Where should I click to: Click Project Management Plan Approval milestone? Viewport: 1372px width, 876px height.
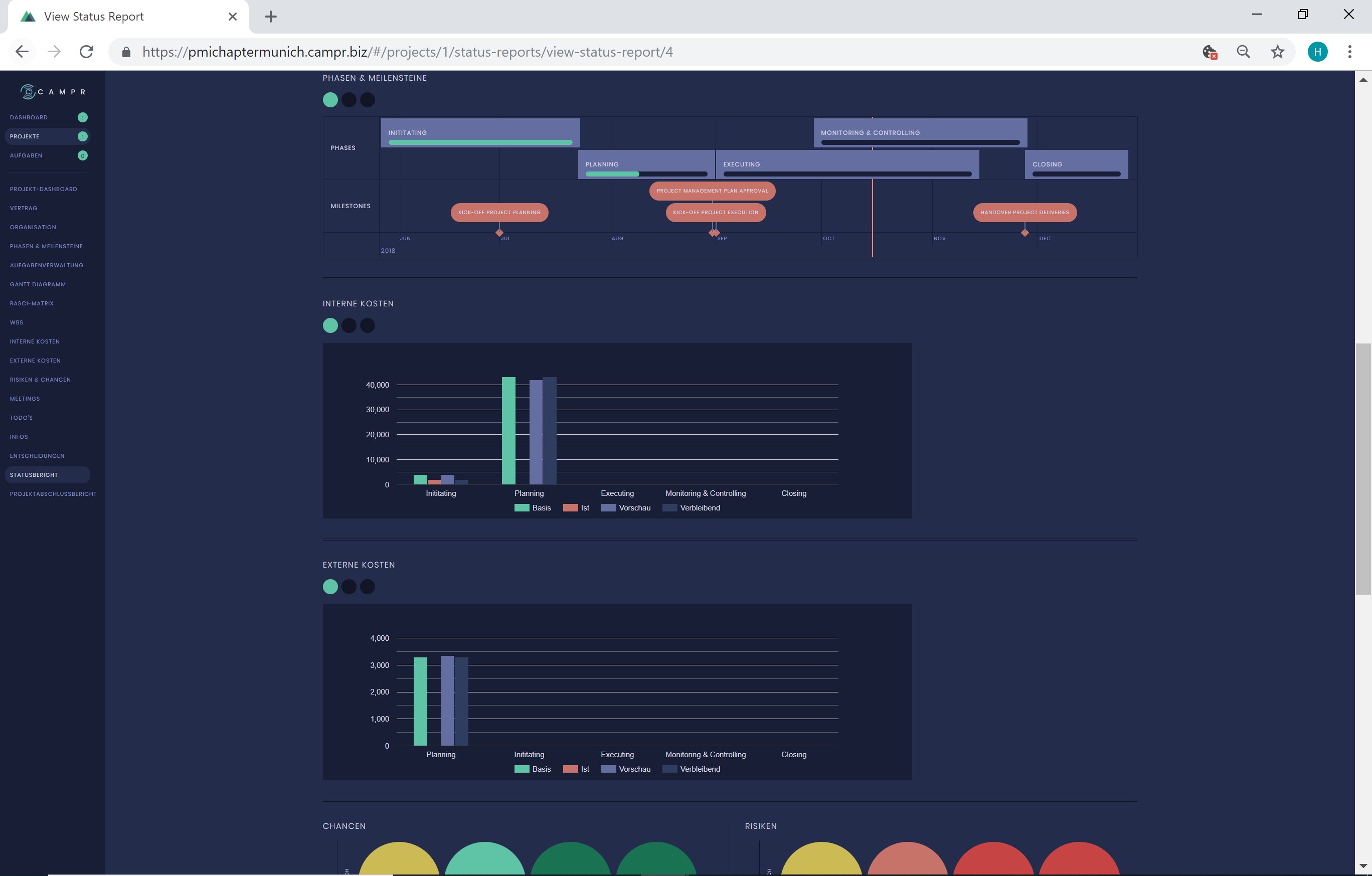click(x=712, y=191)
